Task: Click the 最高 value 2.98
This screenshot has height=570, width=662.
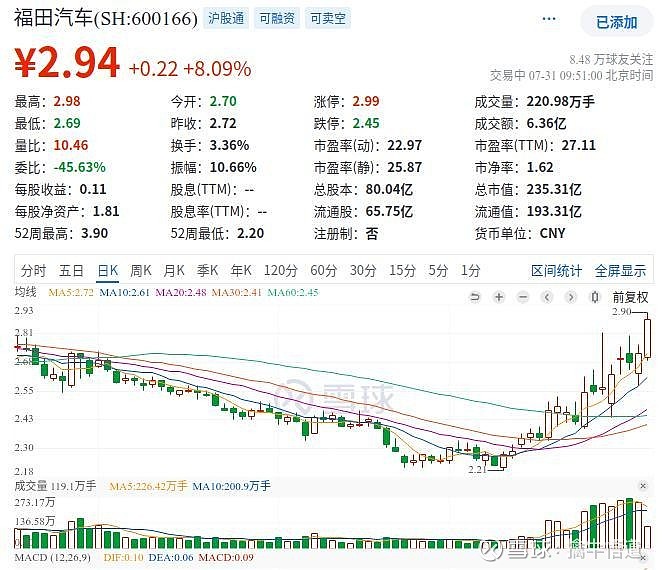Action: pyautogui.click(x=67, y=101)
